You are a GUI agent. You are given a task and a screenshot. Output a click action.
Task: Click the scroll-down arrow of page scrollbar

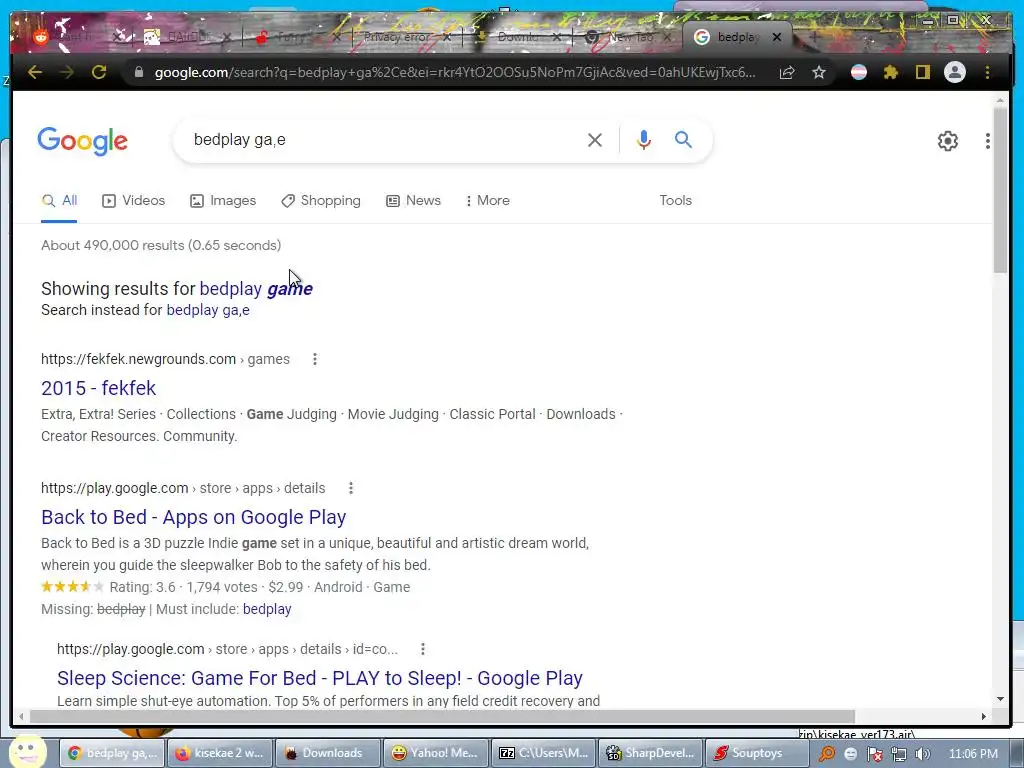click(x=1000, y=699)
